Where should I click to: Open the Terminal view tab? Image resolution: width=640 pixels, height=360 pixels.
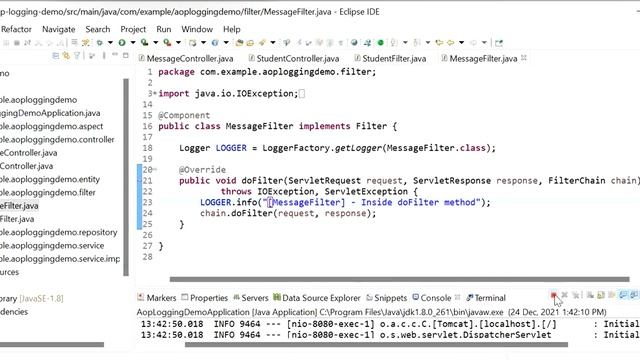click(486, 298)
